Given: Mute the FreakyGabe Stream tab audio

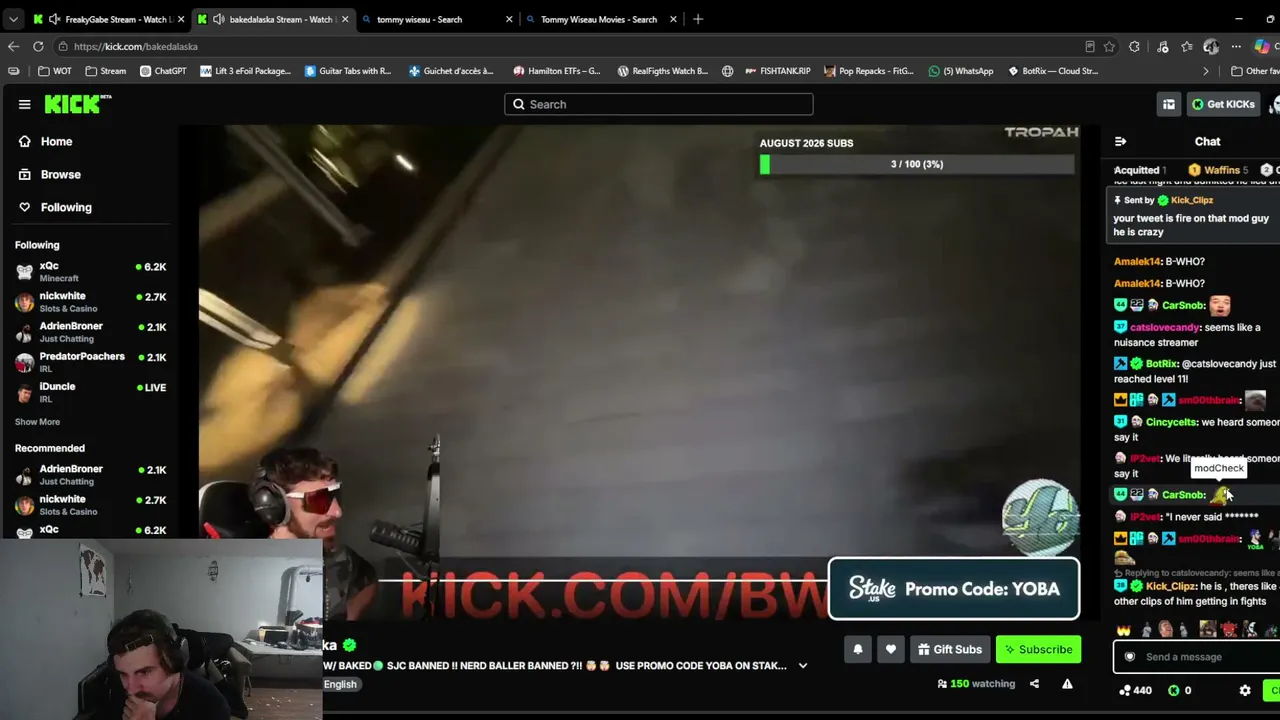Looking at the screenshot, I should pyautogui.click(x=54, y=19).
